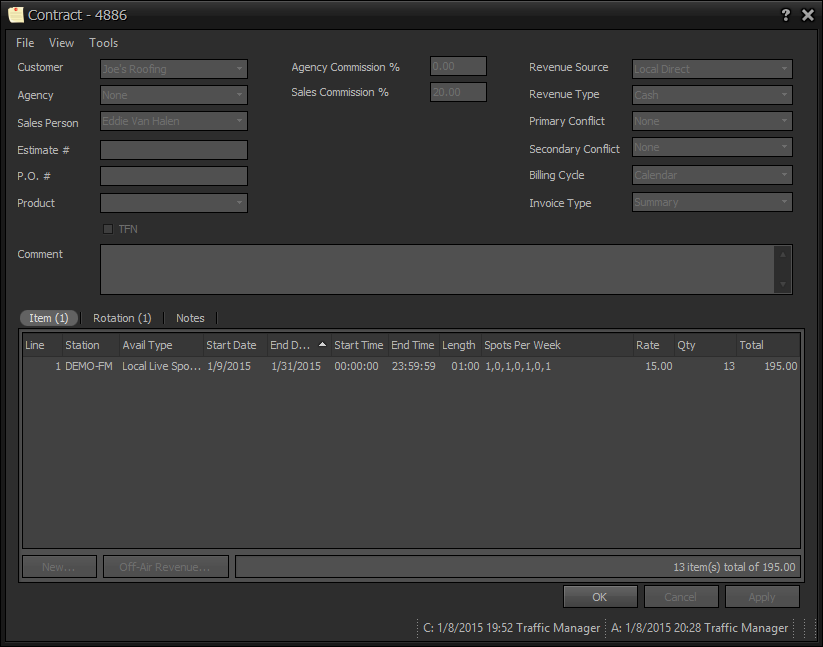Click the Estimate # input field

pos(174,150)
